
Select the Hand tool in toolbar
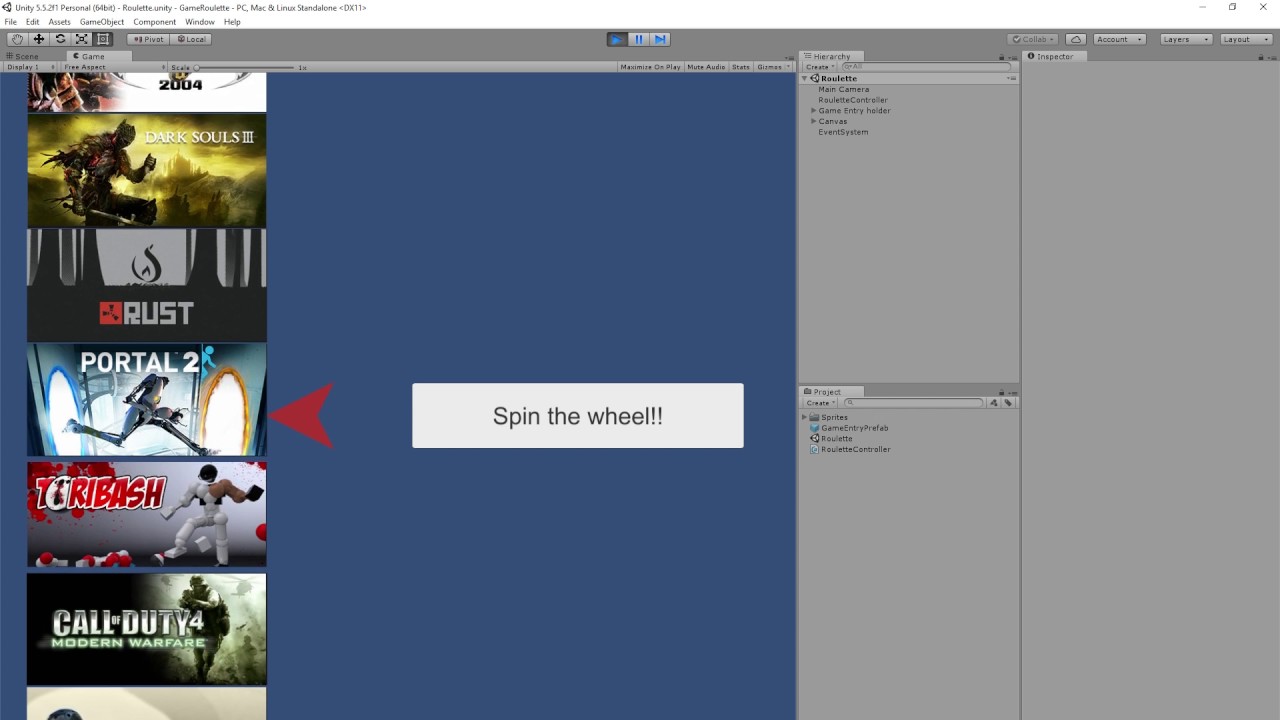tap(17, 39)
